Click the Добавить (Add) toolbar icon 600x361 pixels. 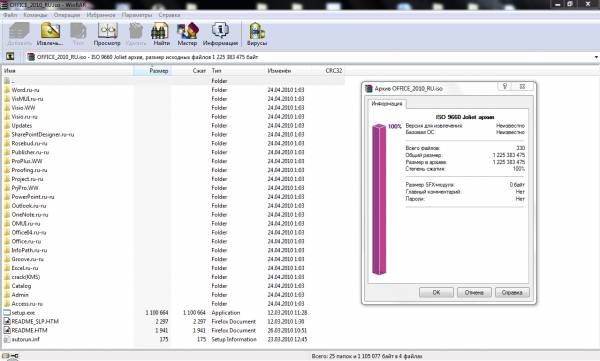pos(20,34)
